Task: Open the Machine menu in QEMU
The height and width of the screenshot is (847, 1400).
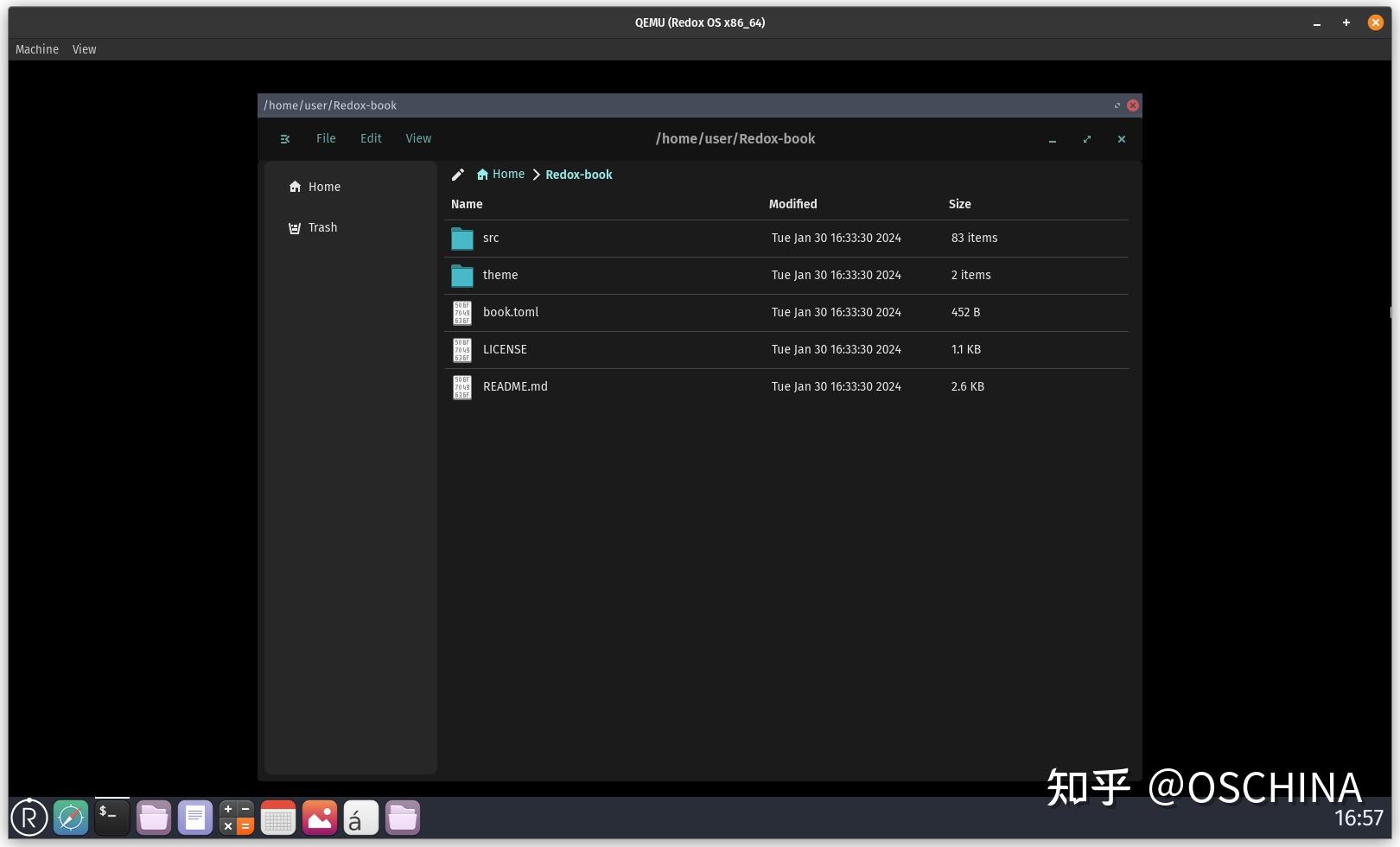Action: [36, 49]
